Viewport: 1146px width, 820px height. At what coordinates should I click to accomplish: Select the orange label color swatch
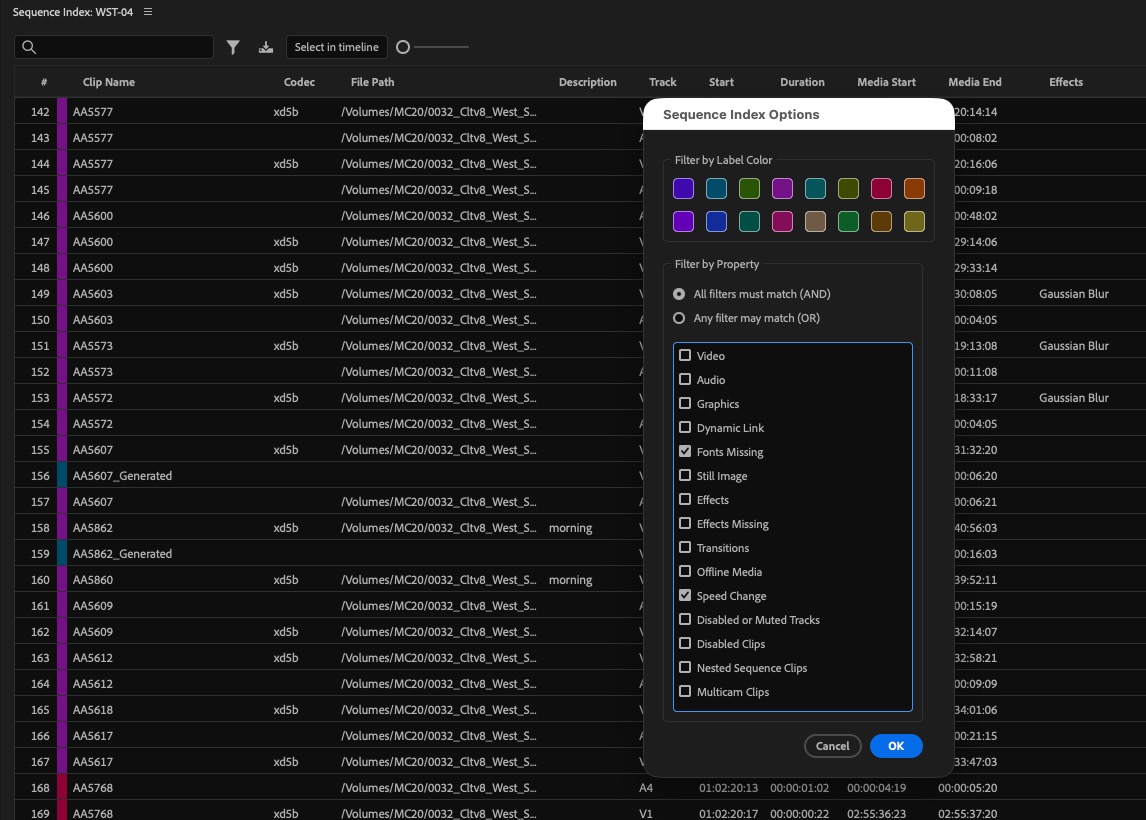point(914,189)
